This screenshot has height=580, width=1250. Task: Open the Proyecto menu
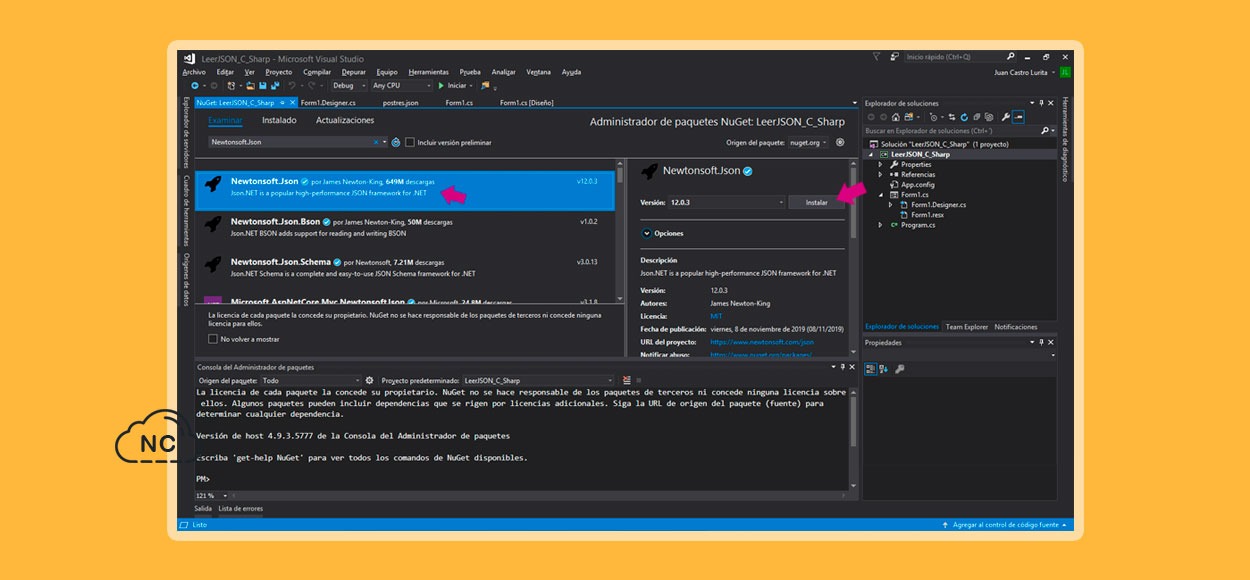[279, 72]
